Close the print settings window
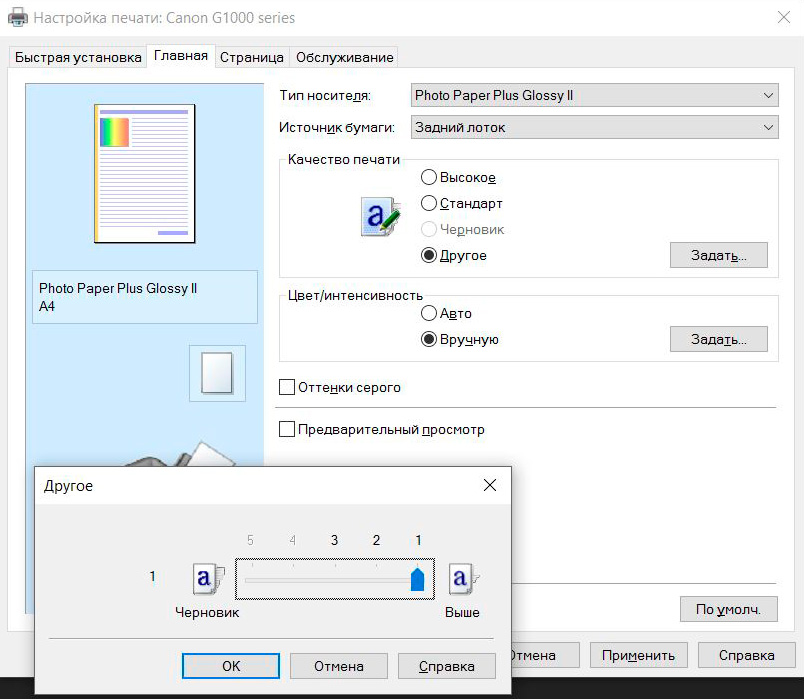This screenshot has height=699, width=804. [x=783, y=17]
